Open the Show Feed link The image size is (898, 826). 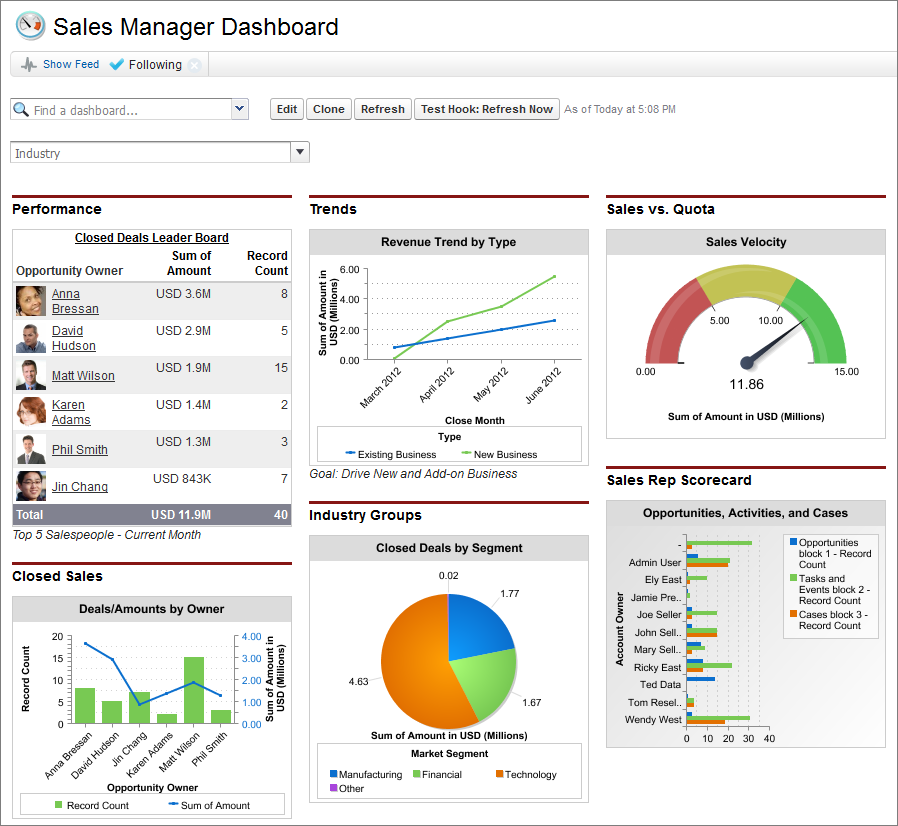click(71, 65)
